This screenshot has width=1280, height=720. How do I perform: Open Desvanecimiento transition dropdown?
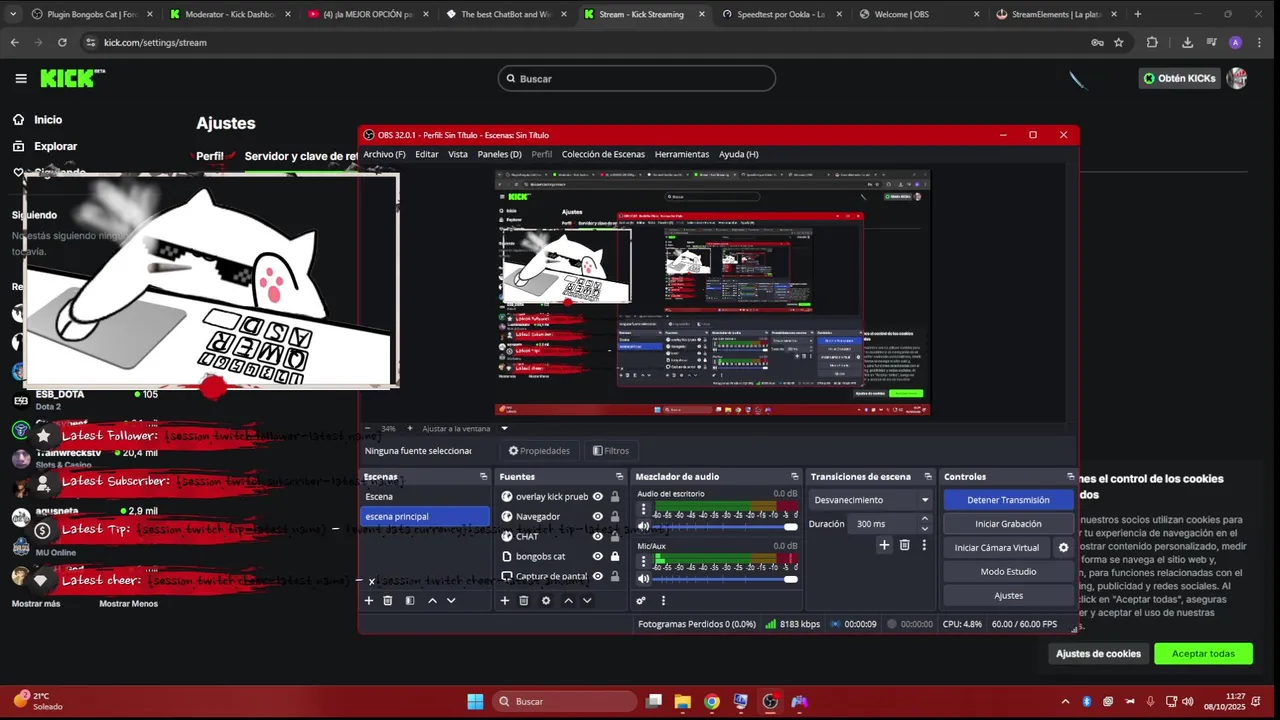871,500
